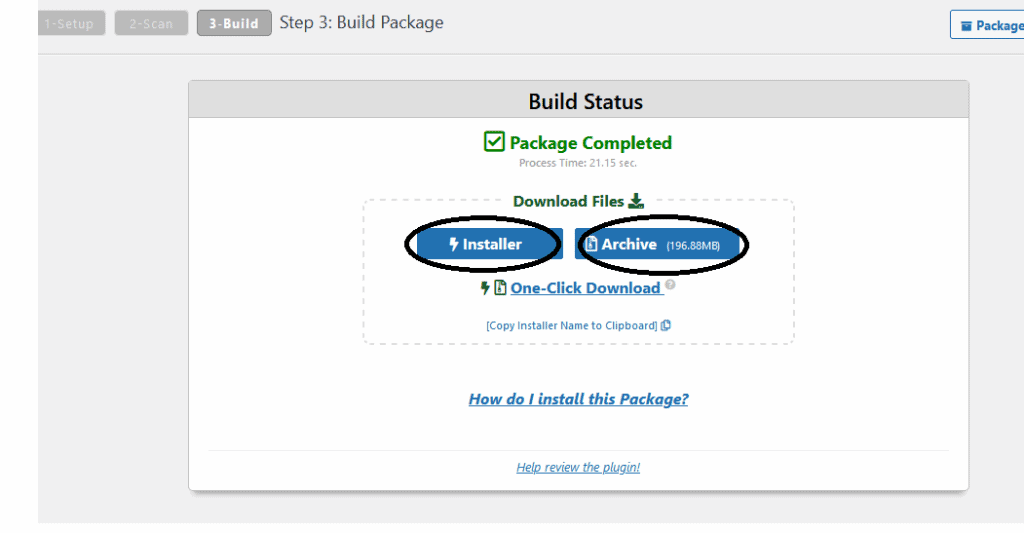The width and height of the screenshot is (1024, 533).
Task: Go back to the 2-Scan step
Action: click(152, 24)
